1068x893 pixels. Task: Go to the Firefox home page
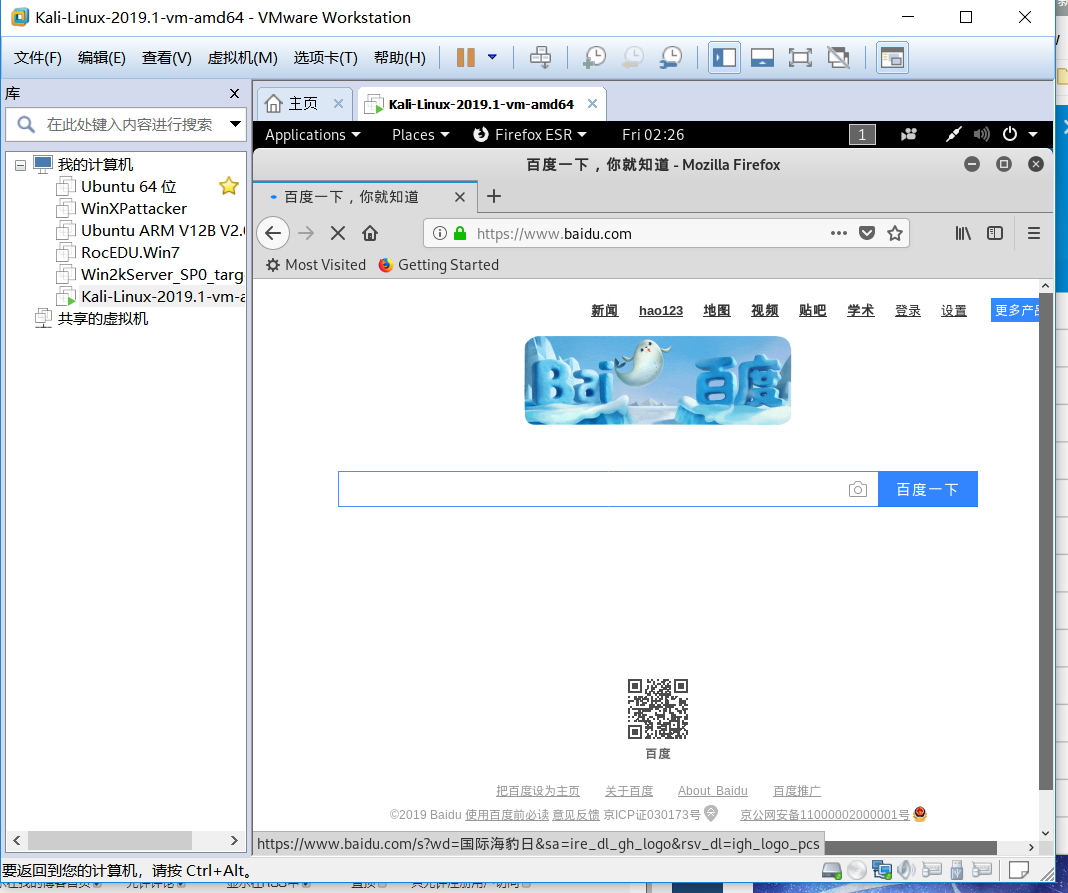pos(370,234)
